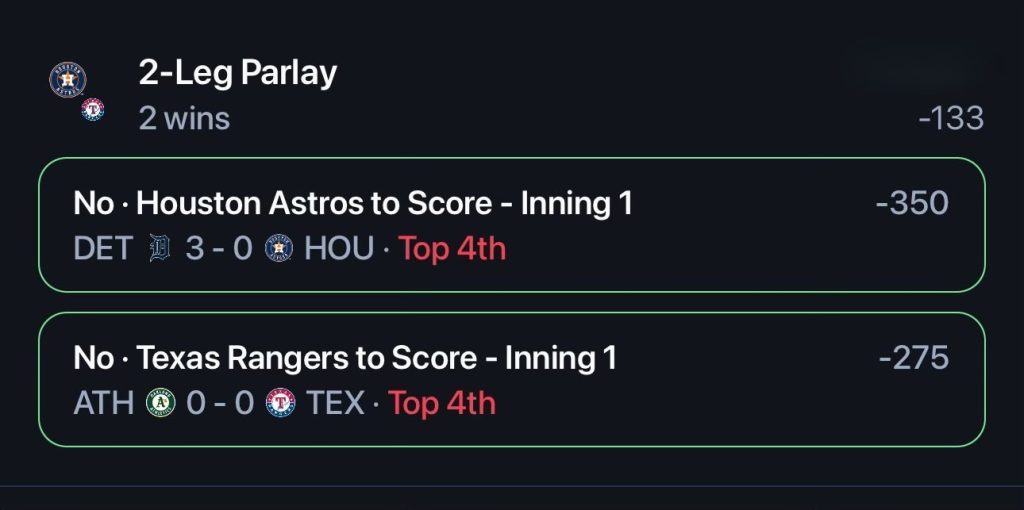The image size is (1024, 510).
Task: Click the Rangers logo next to TEX
Action: point(281,403)
